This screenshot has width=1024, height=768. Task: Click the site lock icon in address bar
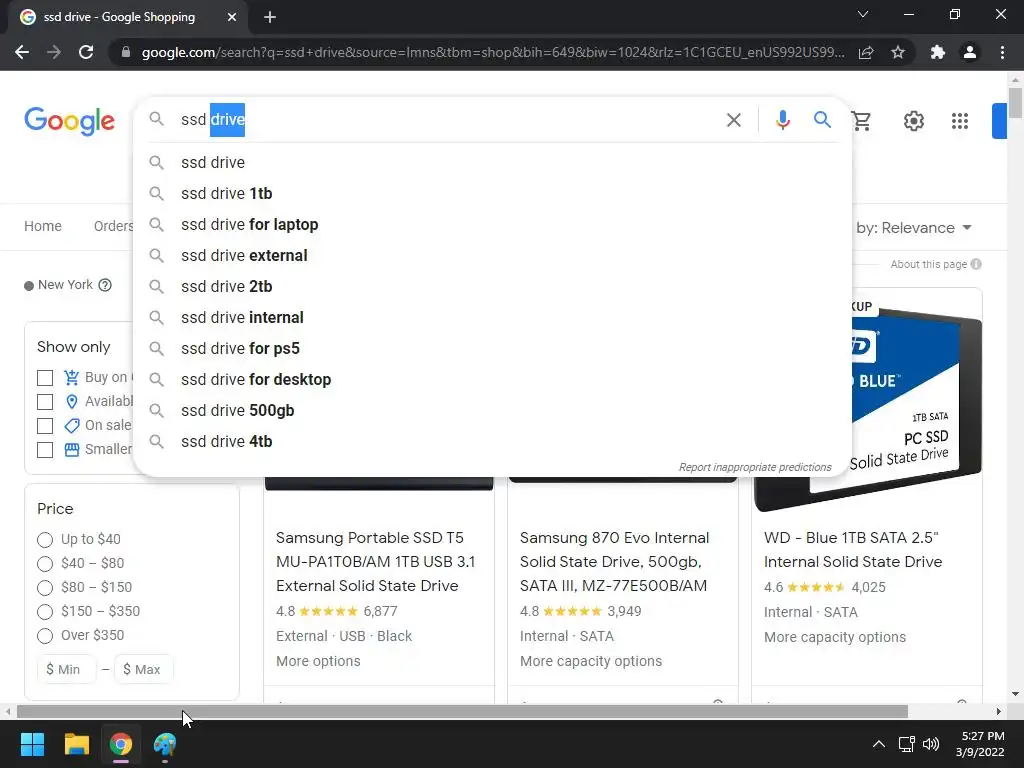[126, 52]
